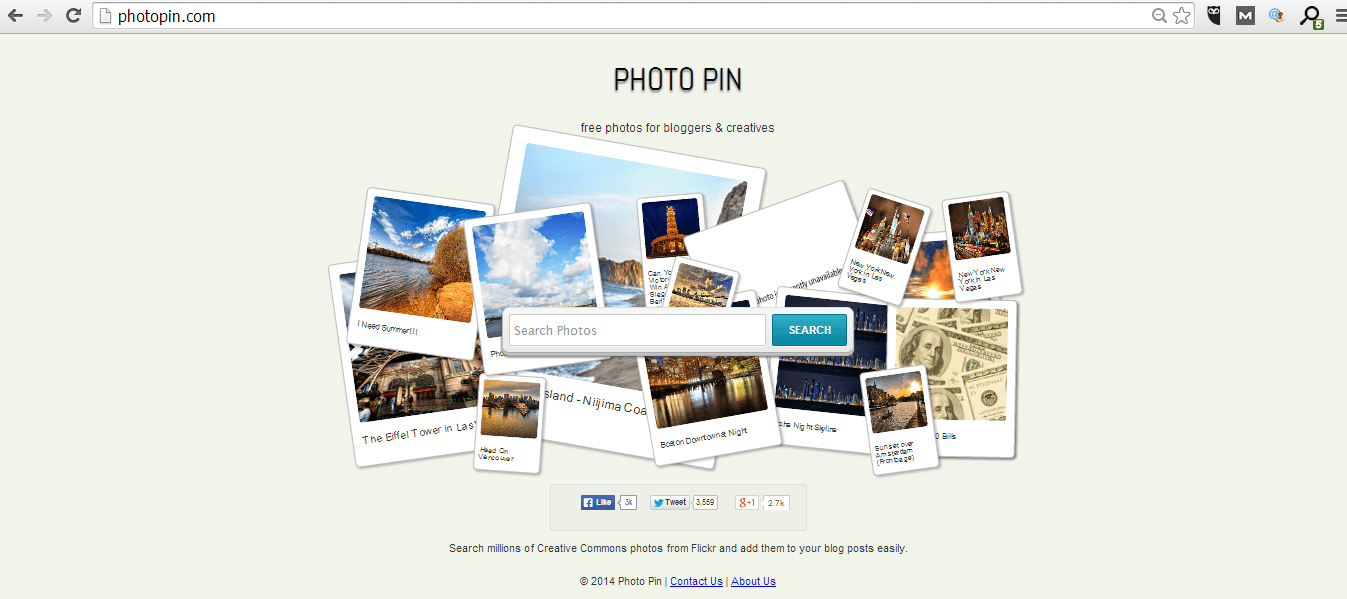Open the zoom magnifier icon in the address bar
Image resolution: width=1347 pixels, height=599 pixels.
(1159, 16)
